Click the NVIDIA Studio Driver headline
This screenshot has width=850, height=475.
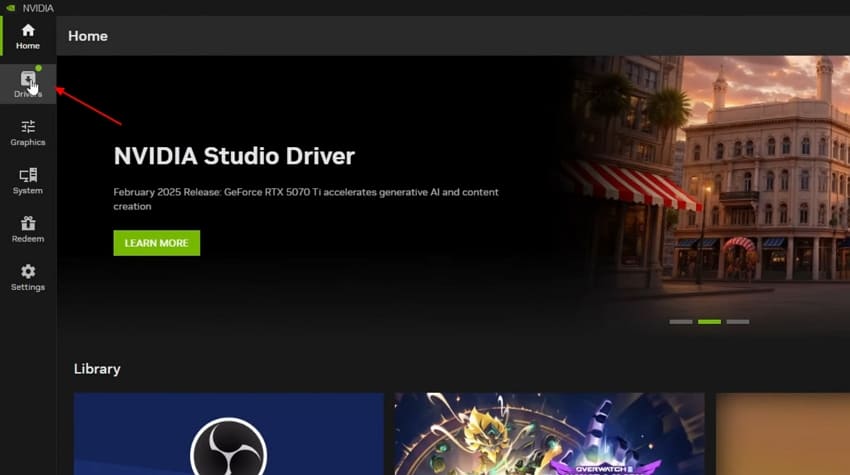[234, 156]
